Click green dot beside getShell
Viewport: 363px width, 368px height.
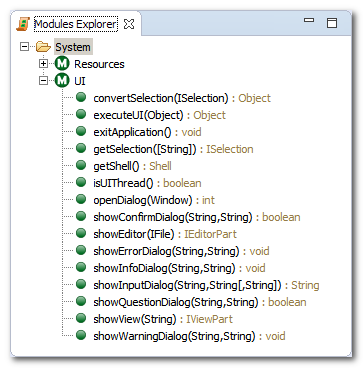coord(81,165)
